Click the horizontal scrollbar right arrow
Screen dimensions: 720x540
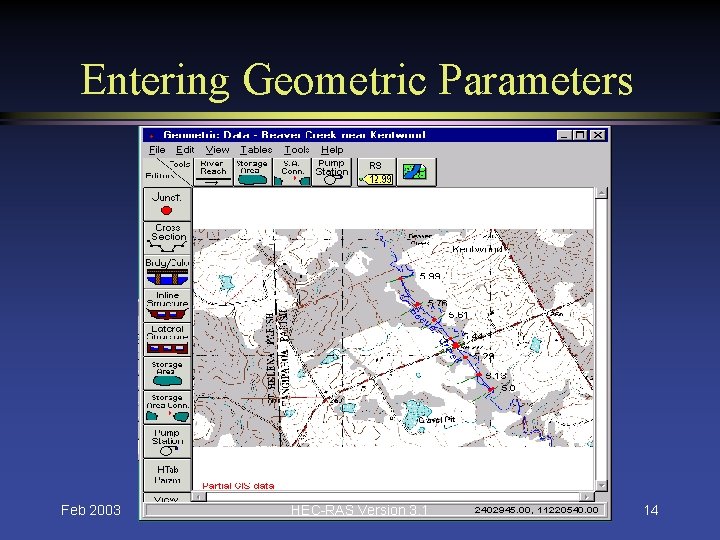pyautogui.click(x=587, y=497)
